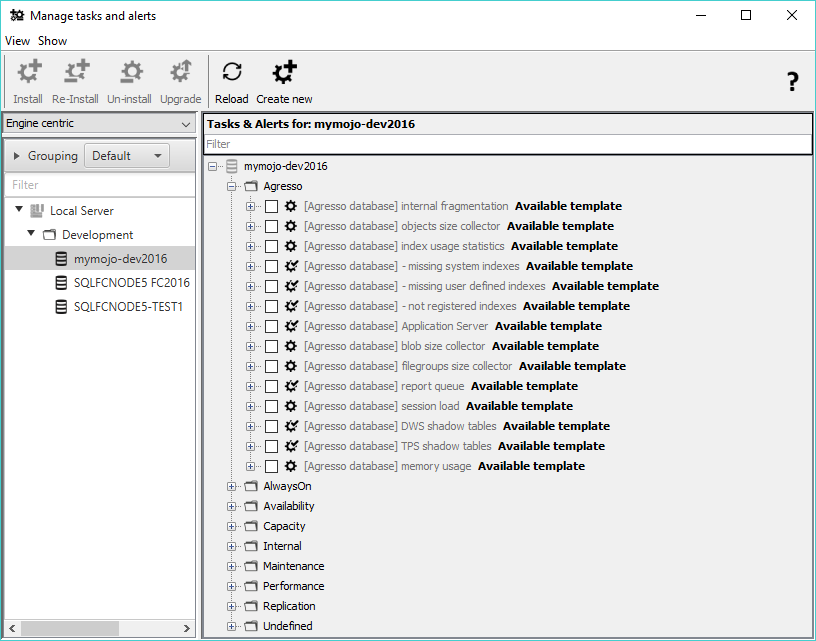Click Available template for Application Server

pyautogui.click(x=548, y=326)
